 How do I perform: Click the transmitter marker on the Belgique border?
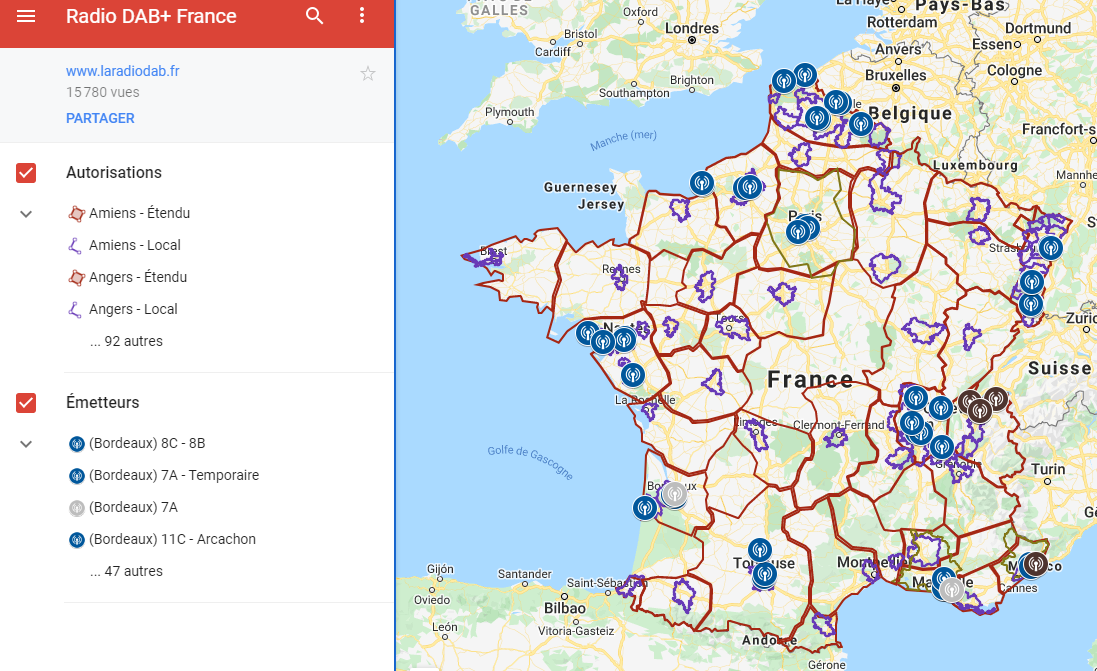861,124
